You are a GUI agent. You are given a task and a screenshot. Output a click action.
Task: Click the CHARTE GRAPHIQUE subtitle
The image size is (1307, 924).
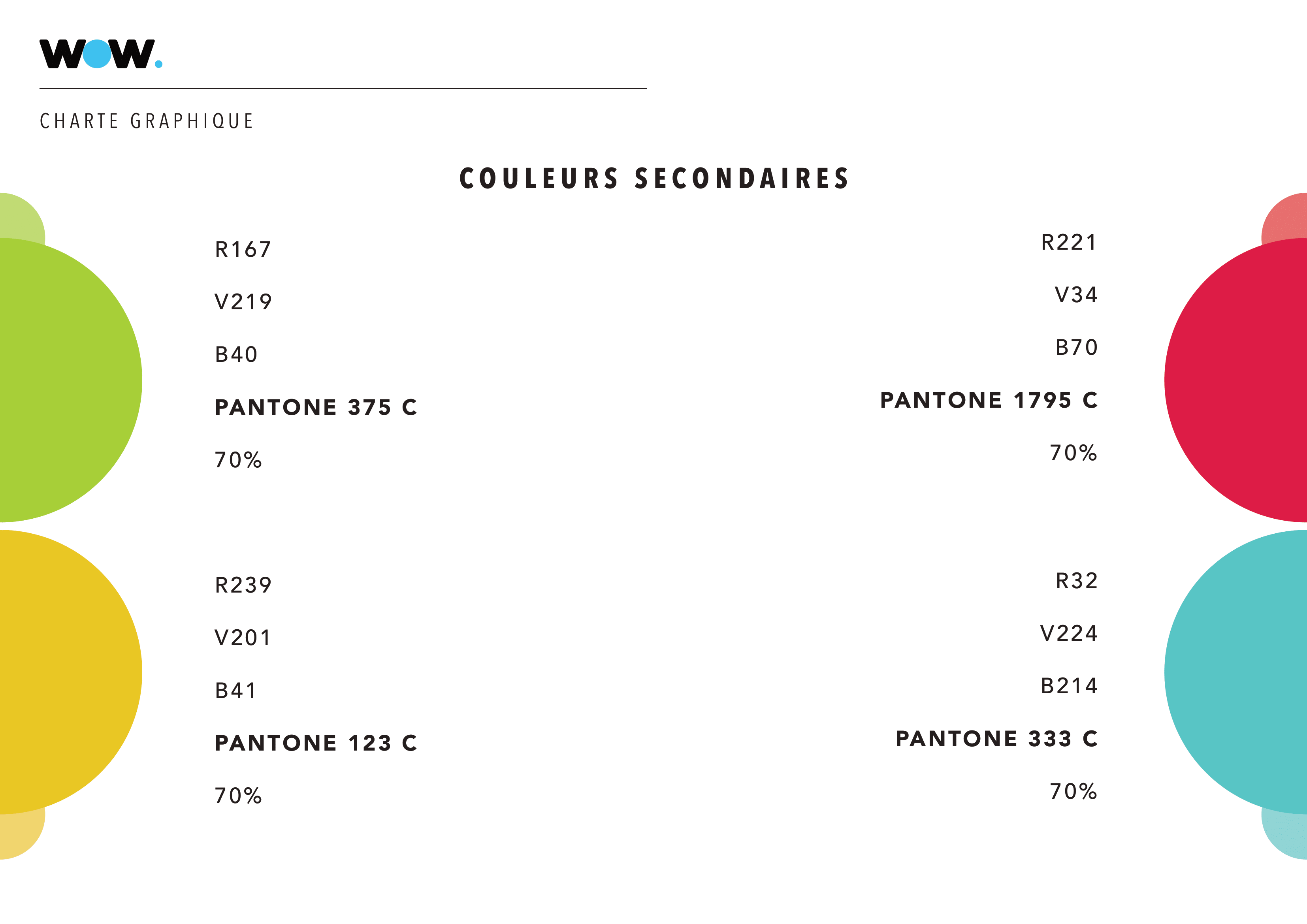pos(146,121)
